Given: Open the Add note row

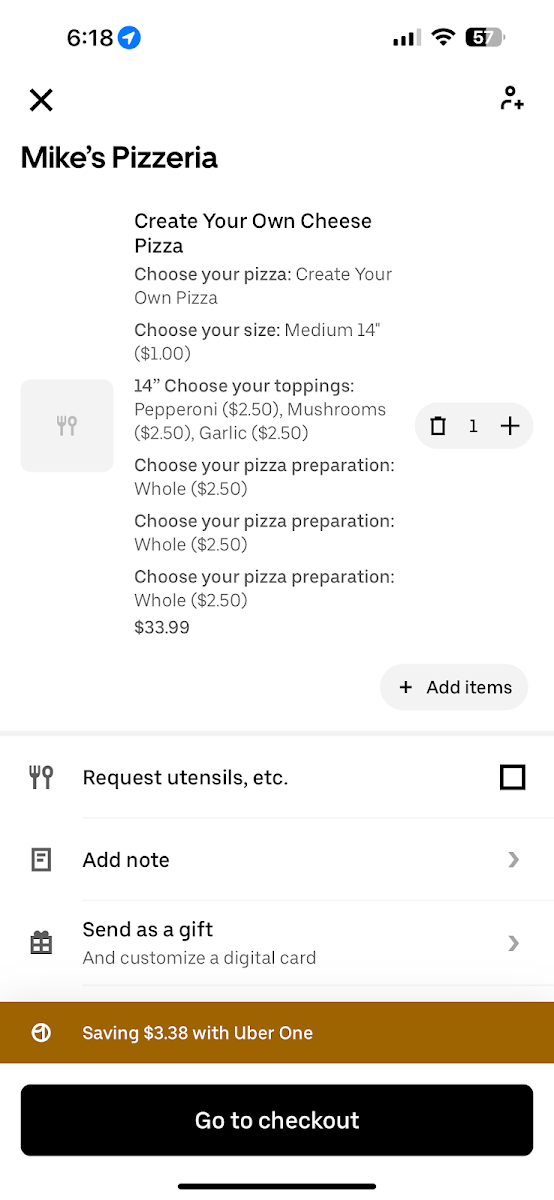Looking at the screenshot, I should (x=277, y=860).
